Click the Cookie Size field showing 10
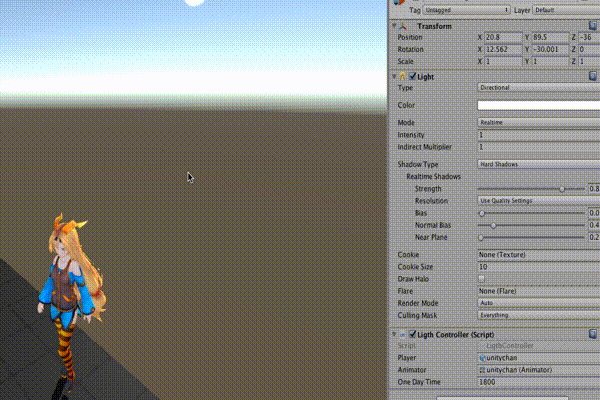Image resolution: width=600 pixels, height=400 pixels. tap(539, 267)
